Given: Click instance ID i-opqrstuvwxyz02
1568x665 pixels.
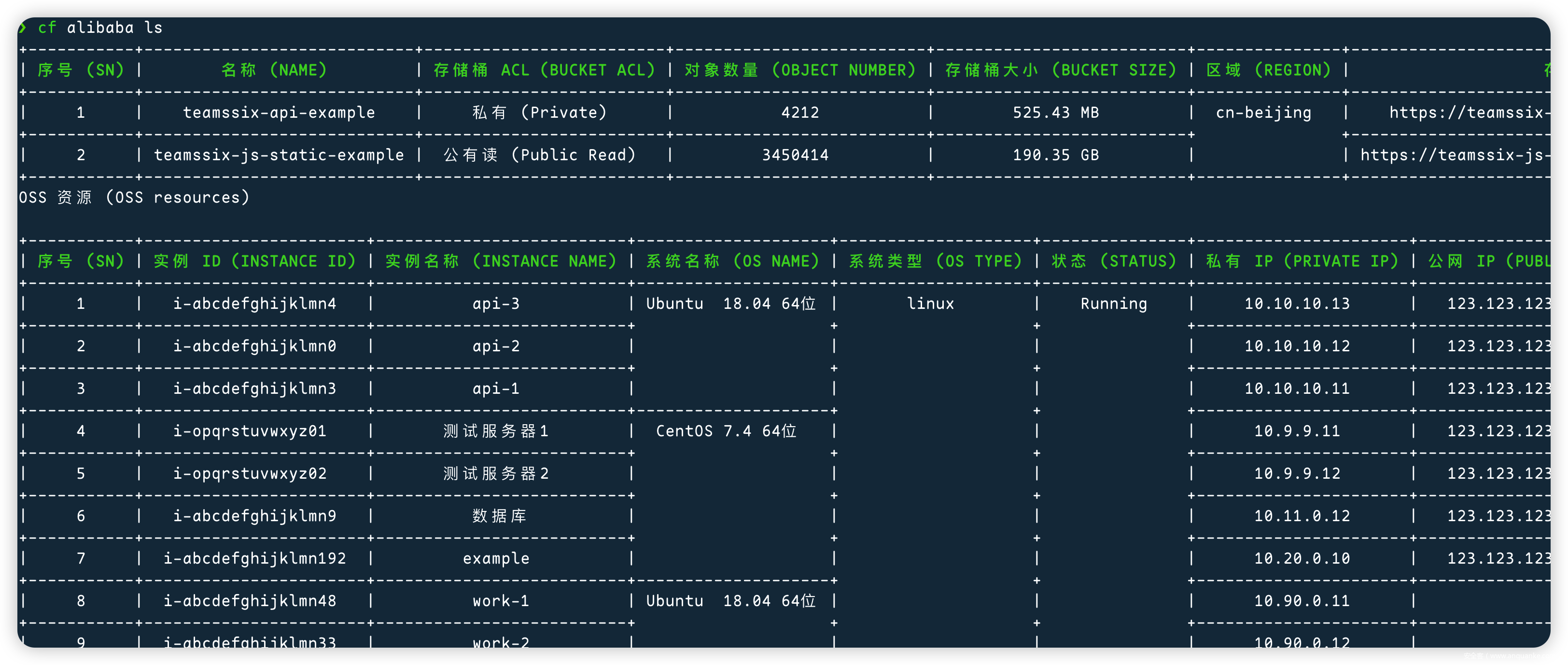Looking at the screenshot, I should [x=250, y=473].
